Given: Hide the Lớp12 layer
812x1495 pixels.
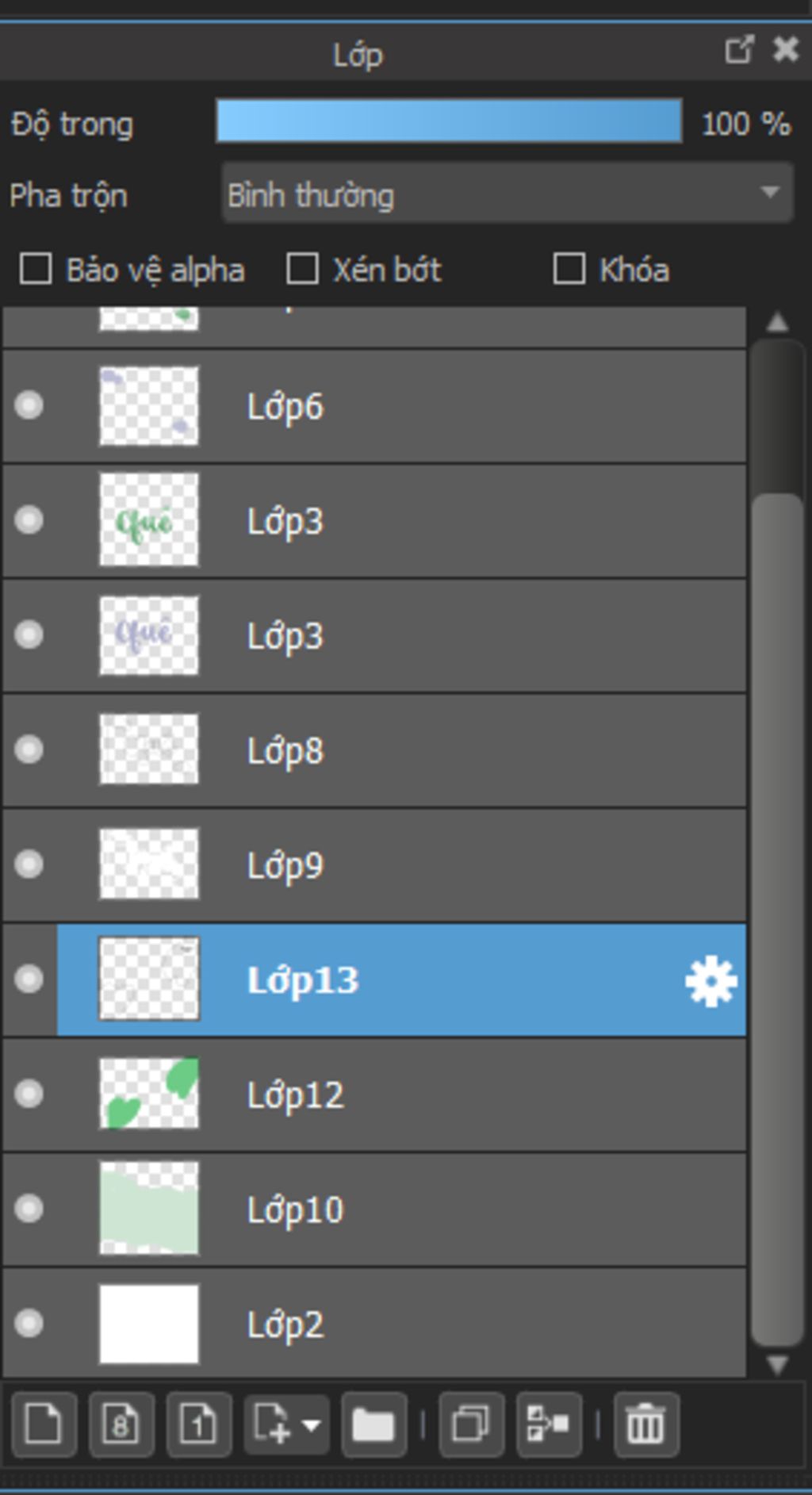Looking at the screenshot, I should (29, 1094).
